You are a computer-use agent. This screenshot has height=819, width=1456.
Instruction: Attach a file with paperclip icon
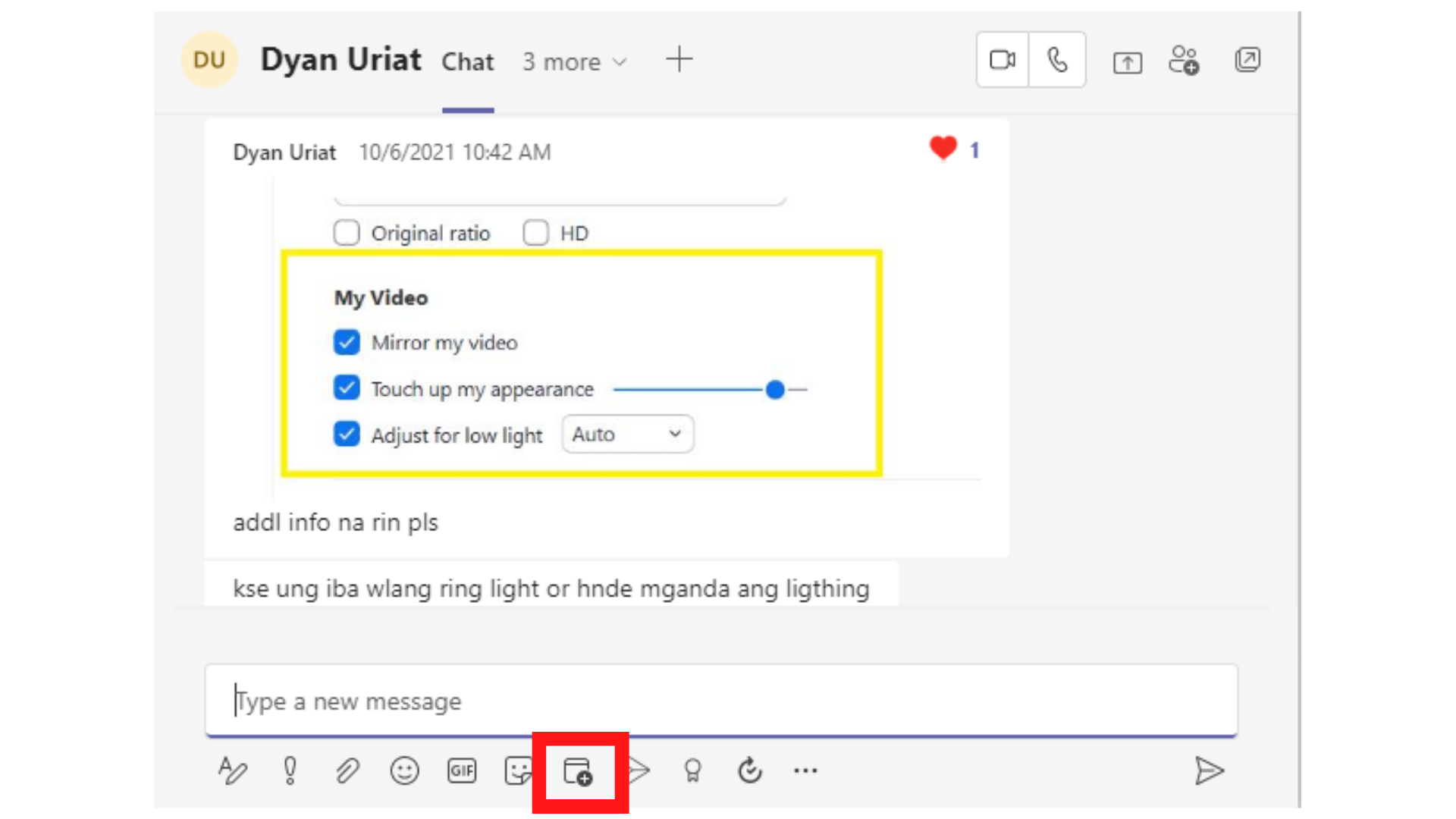click(347, 771)
